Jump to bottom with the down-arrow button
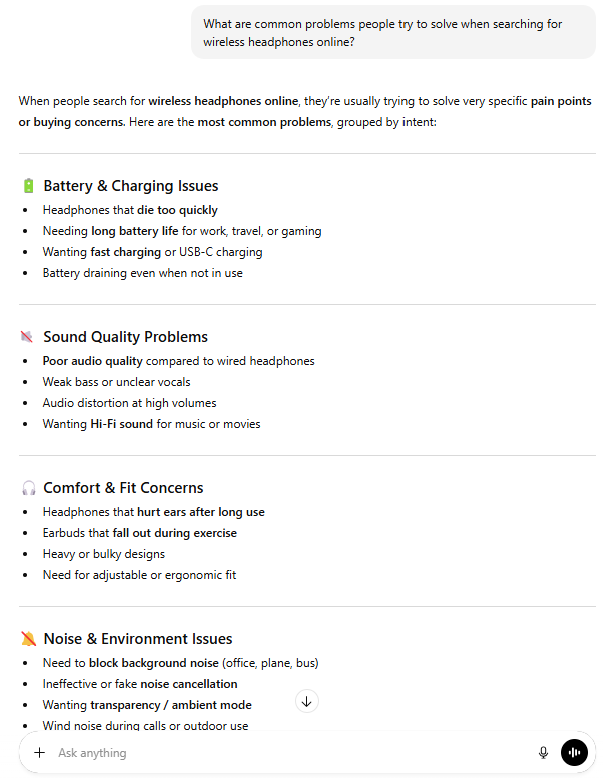The height and width of the screenshot is (778, 603). tap(307, 701)
